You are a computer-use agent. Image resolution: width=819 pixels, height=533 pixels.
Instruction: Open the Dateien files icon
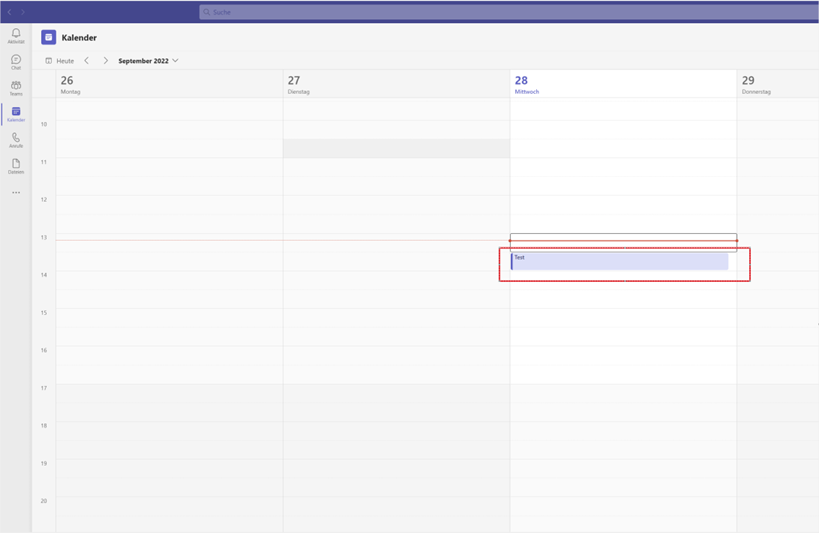pos(16,167)
